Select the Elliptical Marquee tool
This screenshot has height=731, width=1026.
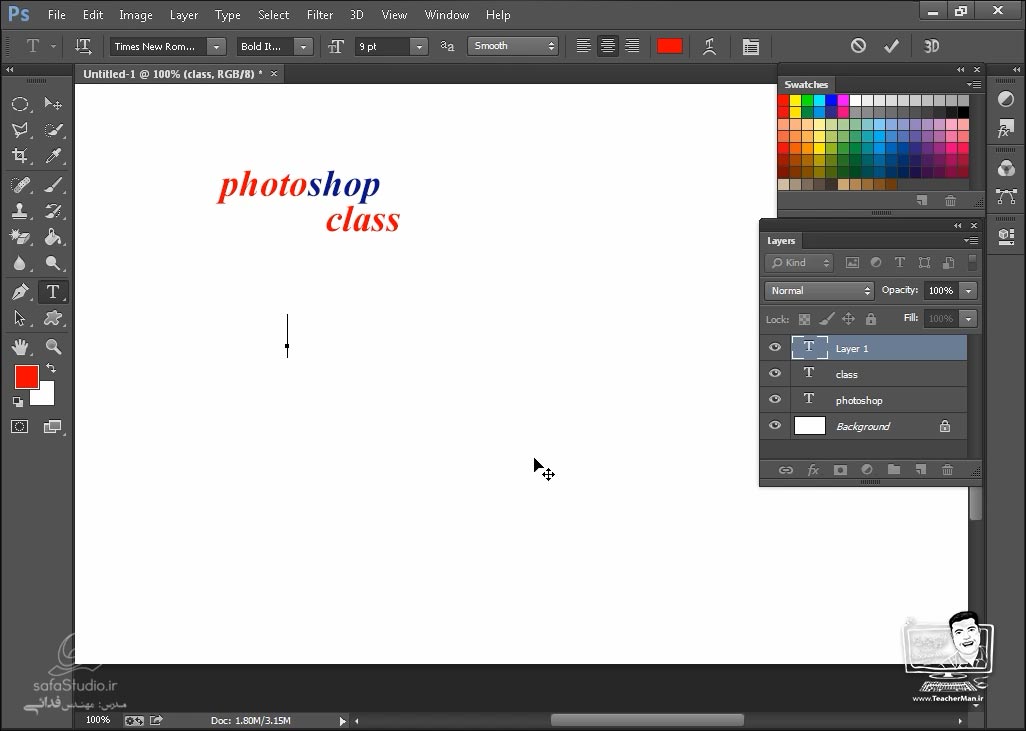(x=20, y=103)
